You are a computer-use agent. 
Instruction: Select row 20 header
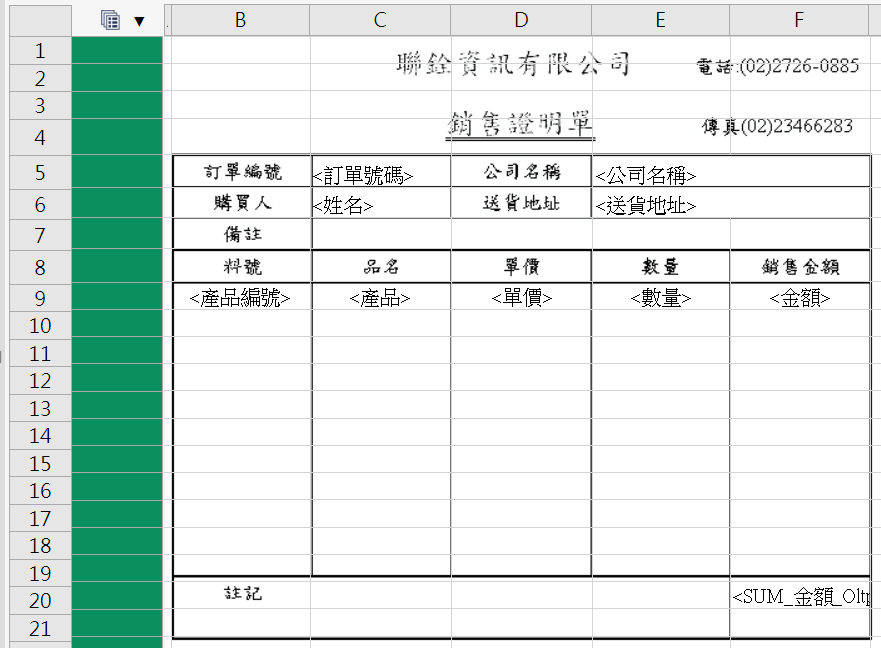tap(40, 601)
